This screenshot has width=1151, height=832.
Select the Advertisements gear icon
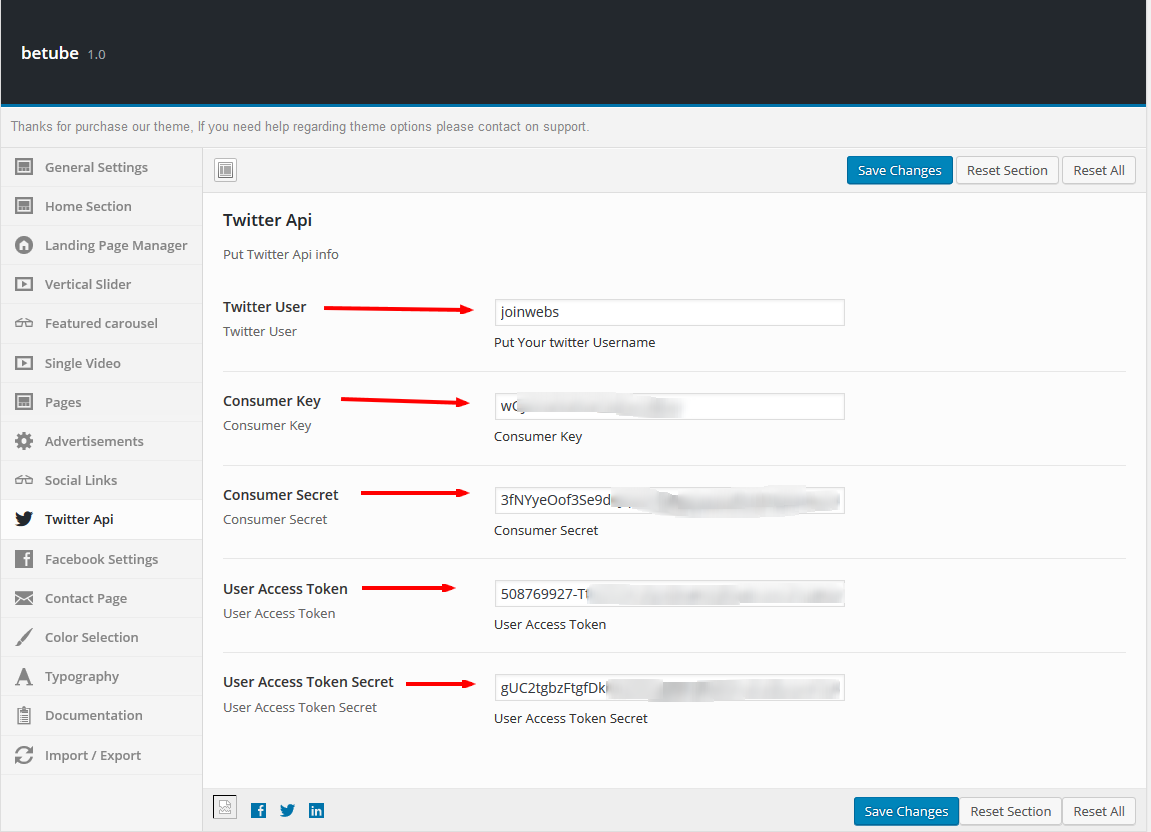click(x=24, y=441)
